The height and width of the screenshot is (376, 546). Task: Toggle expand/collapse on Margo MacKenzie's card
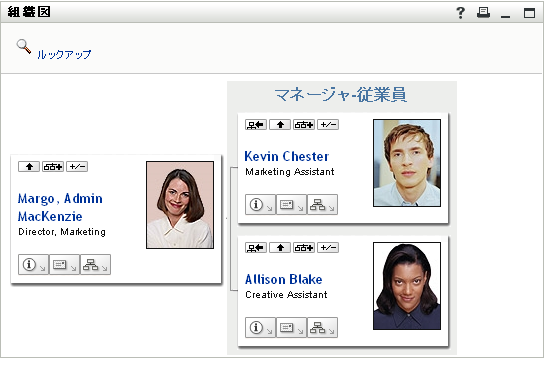77,167
